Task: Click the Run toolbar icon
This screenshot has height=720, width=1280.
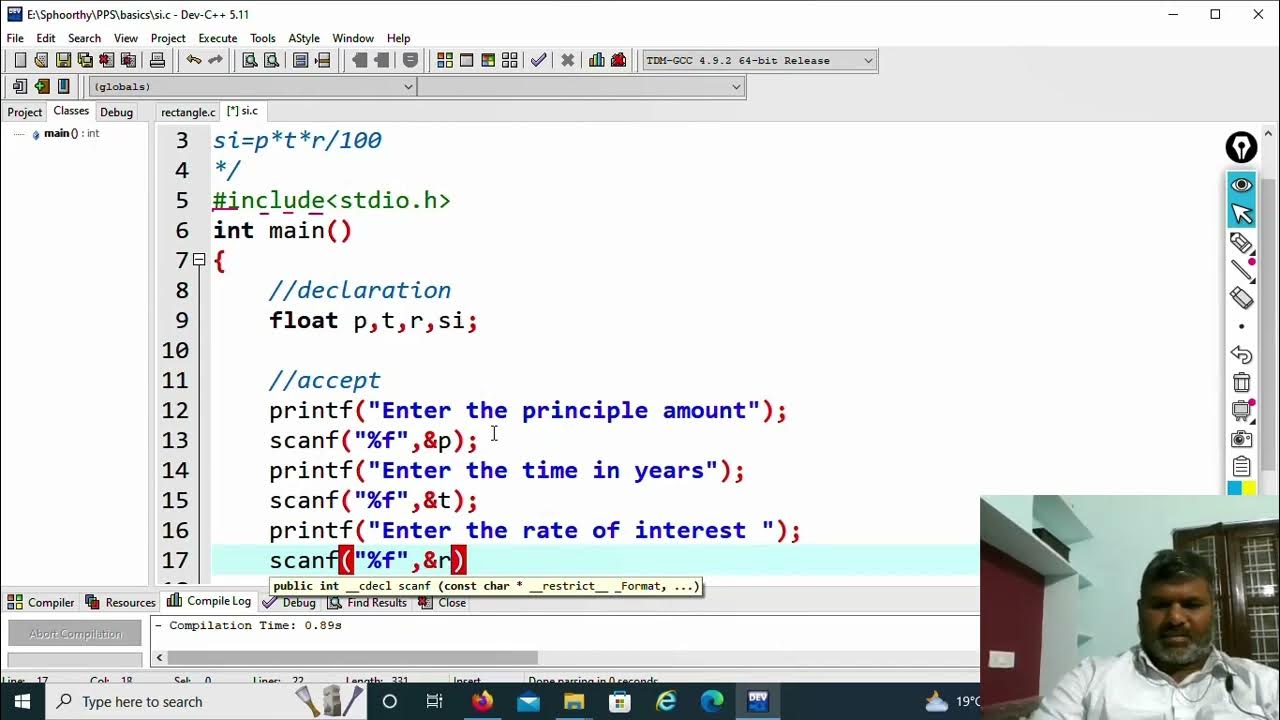Action: 466,60
